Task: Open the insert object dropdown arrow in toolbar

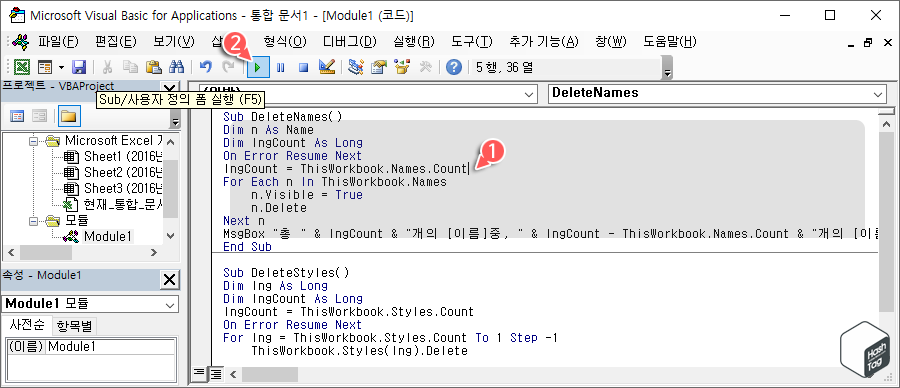Action: tap(61, 68)
